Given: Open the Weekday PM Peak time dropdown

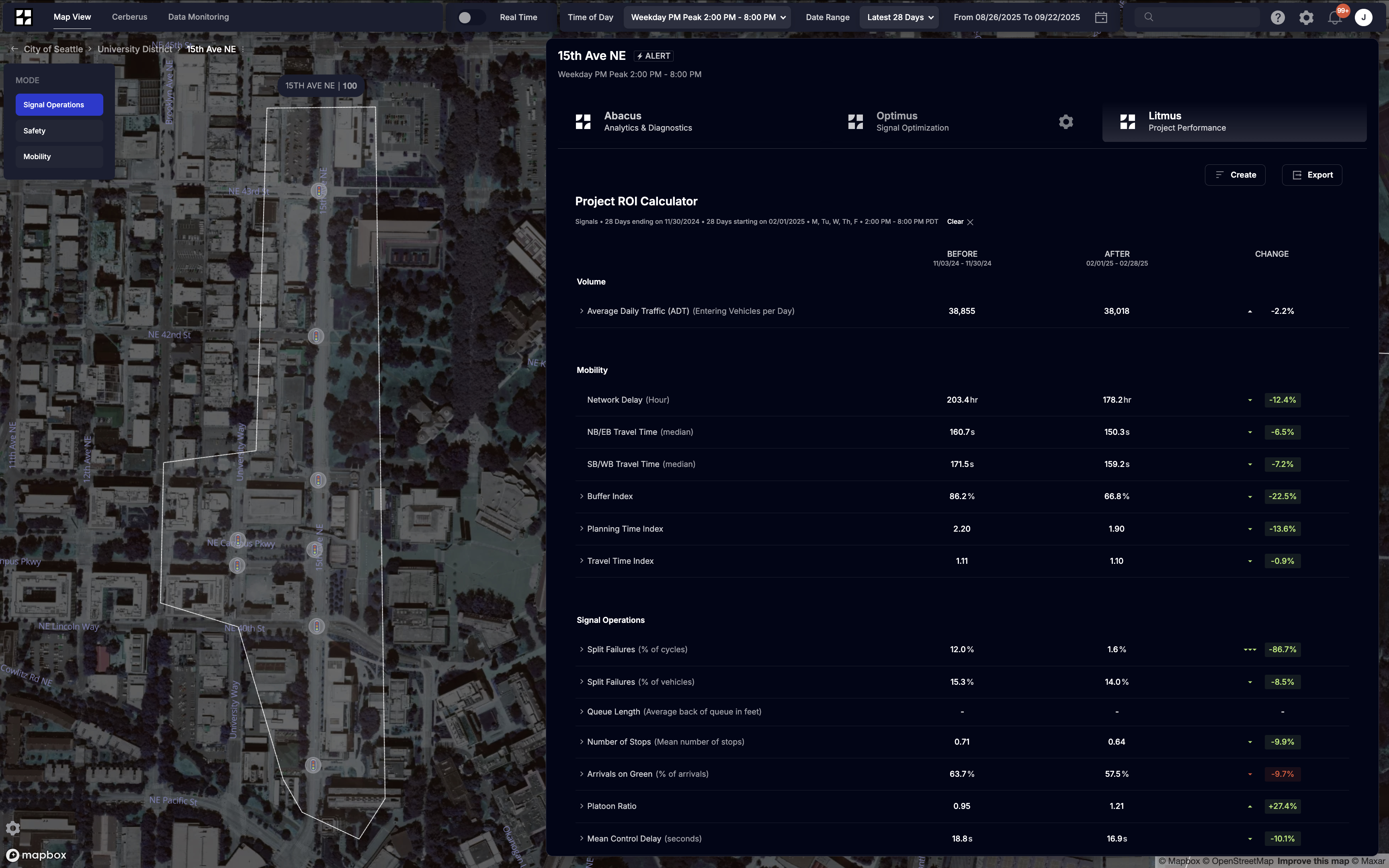Looking at the screenshot, I should coord(707,17).
